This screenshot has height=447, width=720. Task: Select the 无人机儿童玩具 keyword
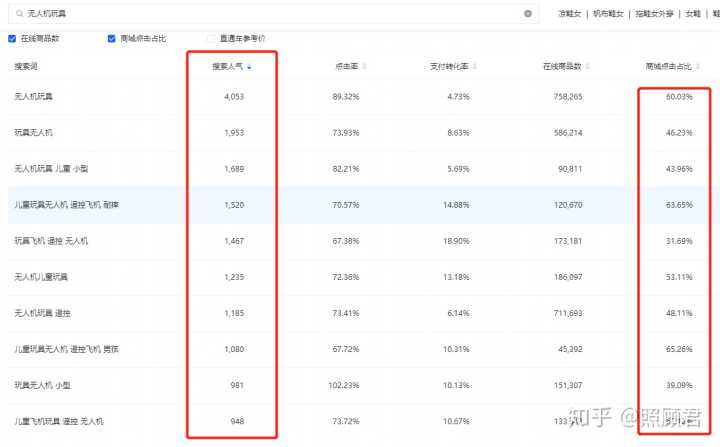click(41, 277)
